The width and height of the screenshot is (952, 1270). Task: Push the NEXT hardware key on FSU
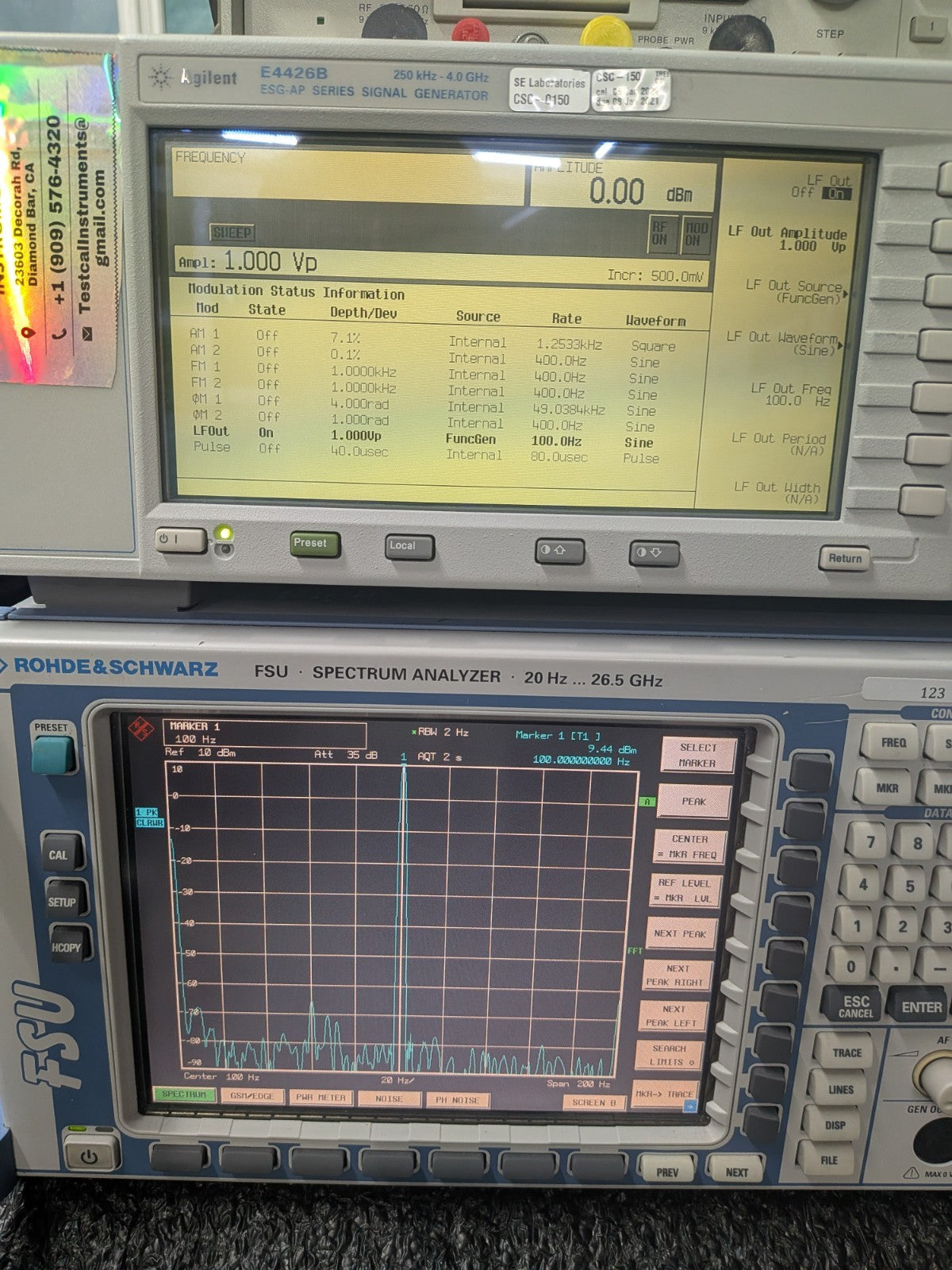click(x=737, y=1172)
